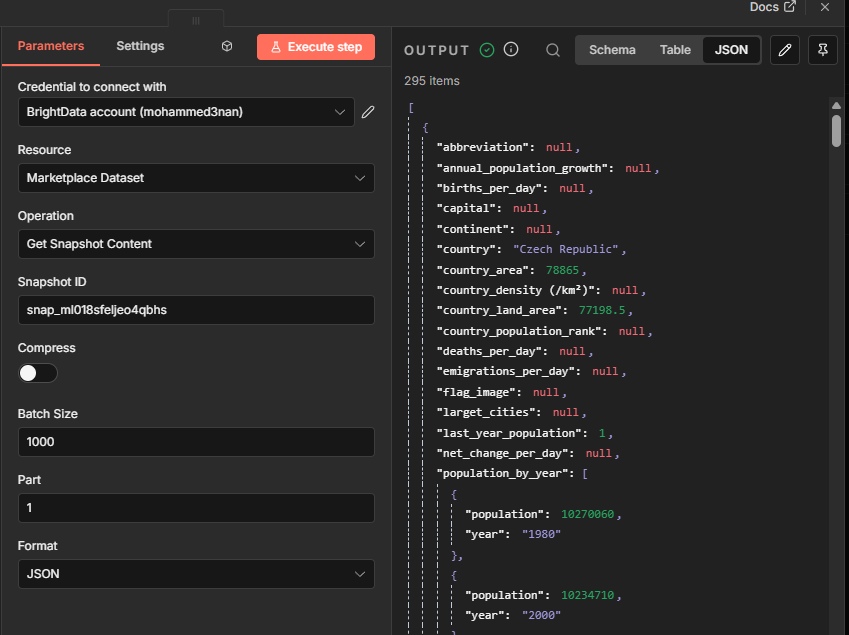Click into the Snapshot ID field

196,310
